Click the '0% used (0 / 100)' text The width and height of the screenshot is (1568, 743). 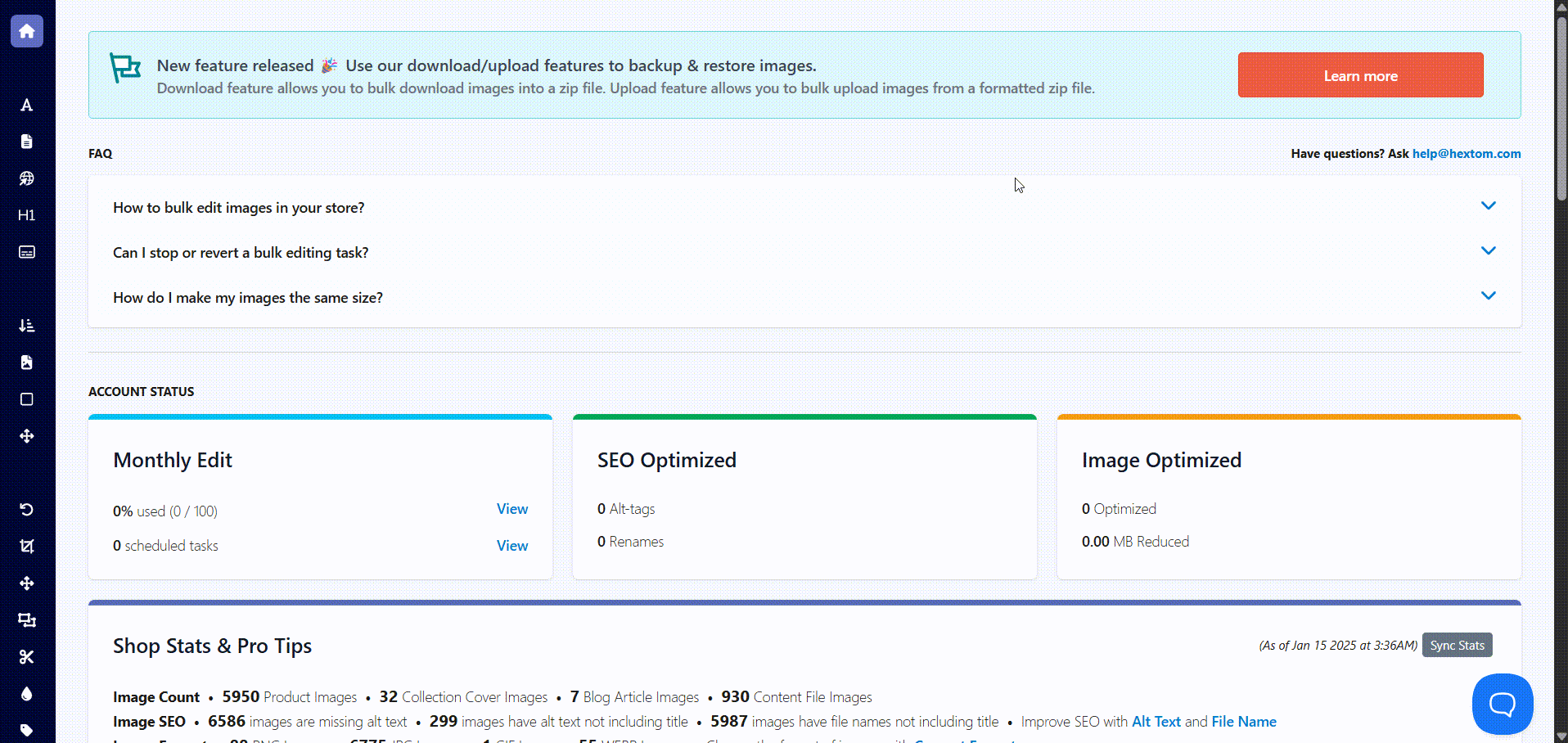click(x=165, y=511)
